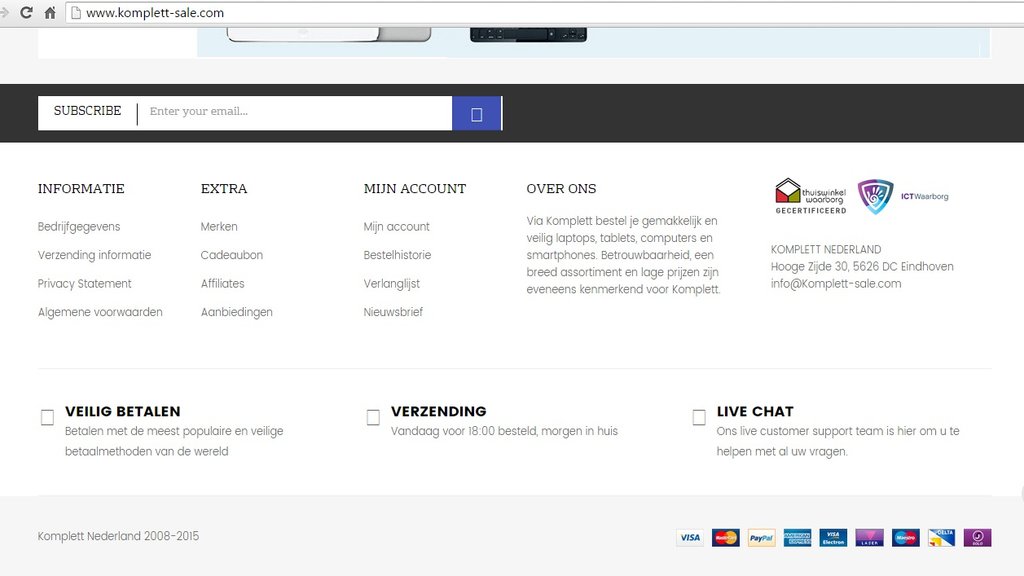
Task: Click the browser home icon
Action: point(49,13)
